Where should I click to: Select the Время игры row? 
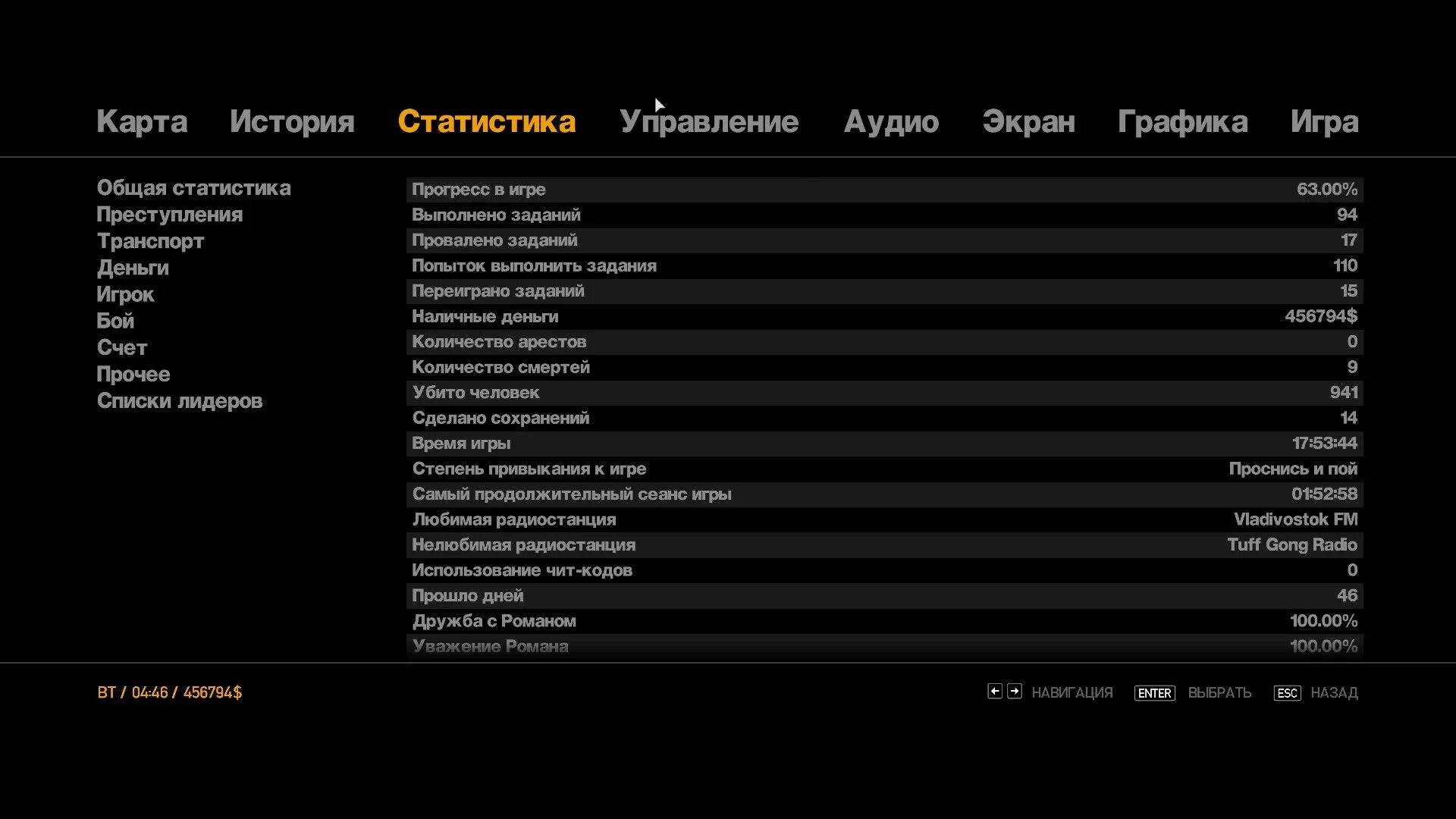pyautogui.click(x=884, y=444)
